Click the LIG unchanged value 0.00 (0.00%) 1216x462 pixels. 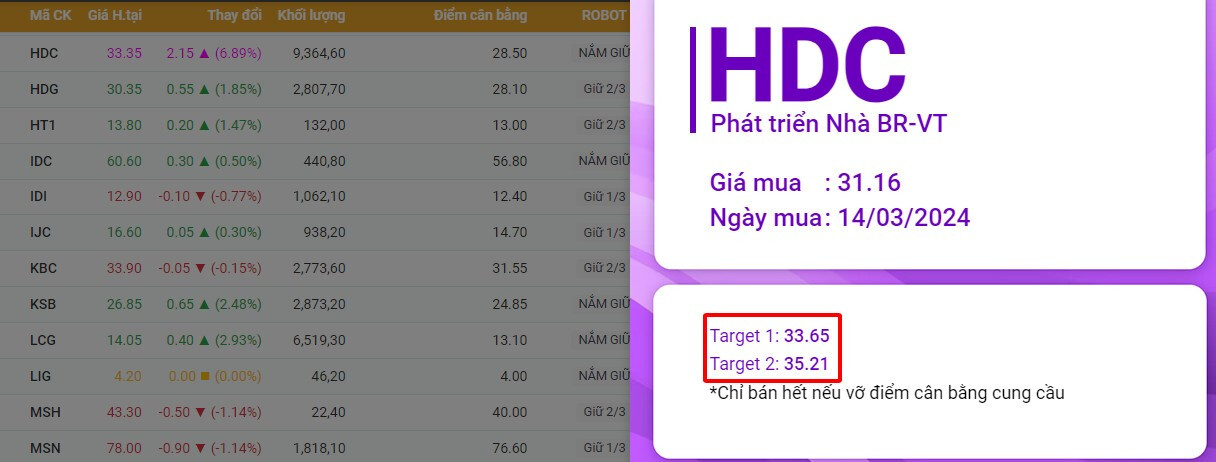click(214, 376)
